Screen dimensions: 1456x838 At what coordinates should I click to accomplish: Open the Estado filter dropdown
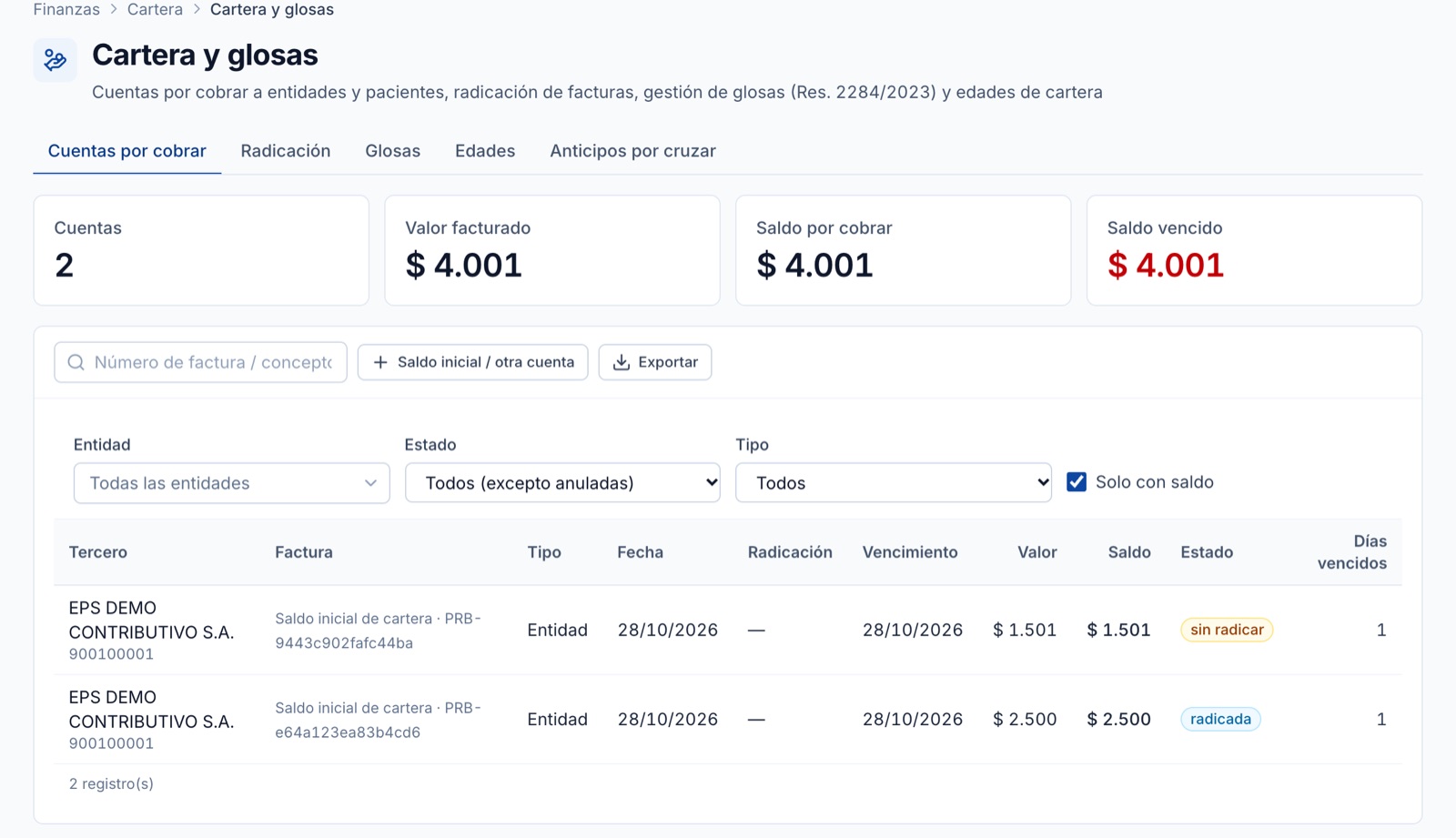(x=562, y=483)
